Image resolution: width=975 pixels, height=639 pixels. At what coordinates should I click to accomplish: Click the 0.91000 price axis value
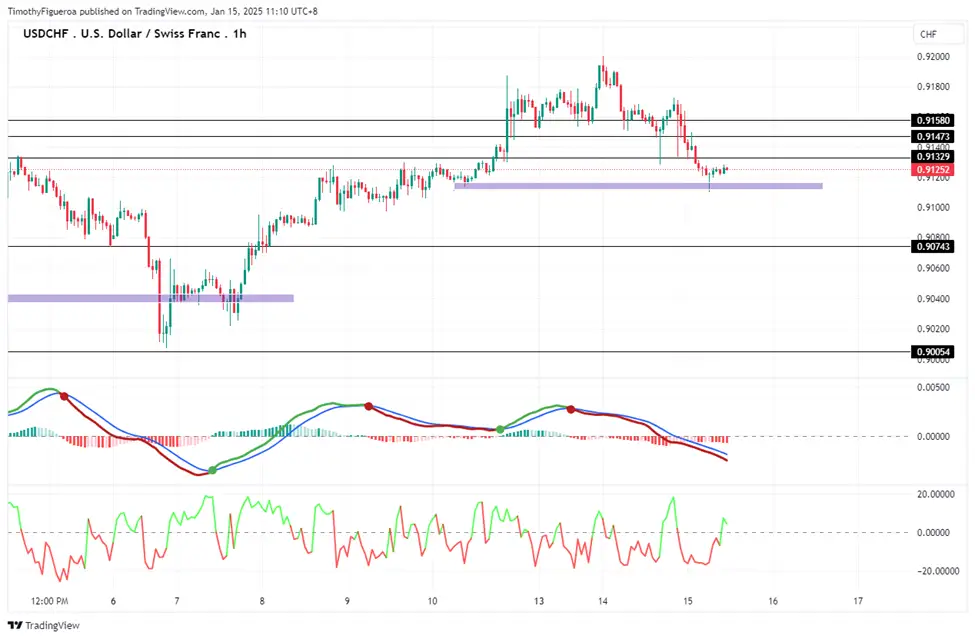pyautogui.click(x=933, y=208)
